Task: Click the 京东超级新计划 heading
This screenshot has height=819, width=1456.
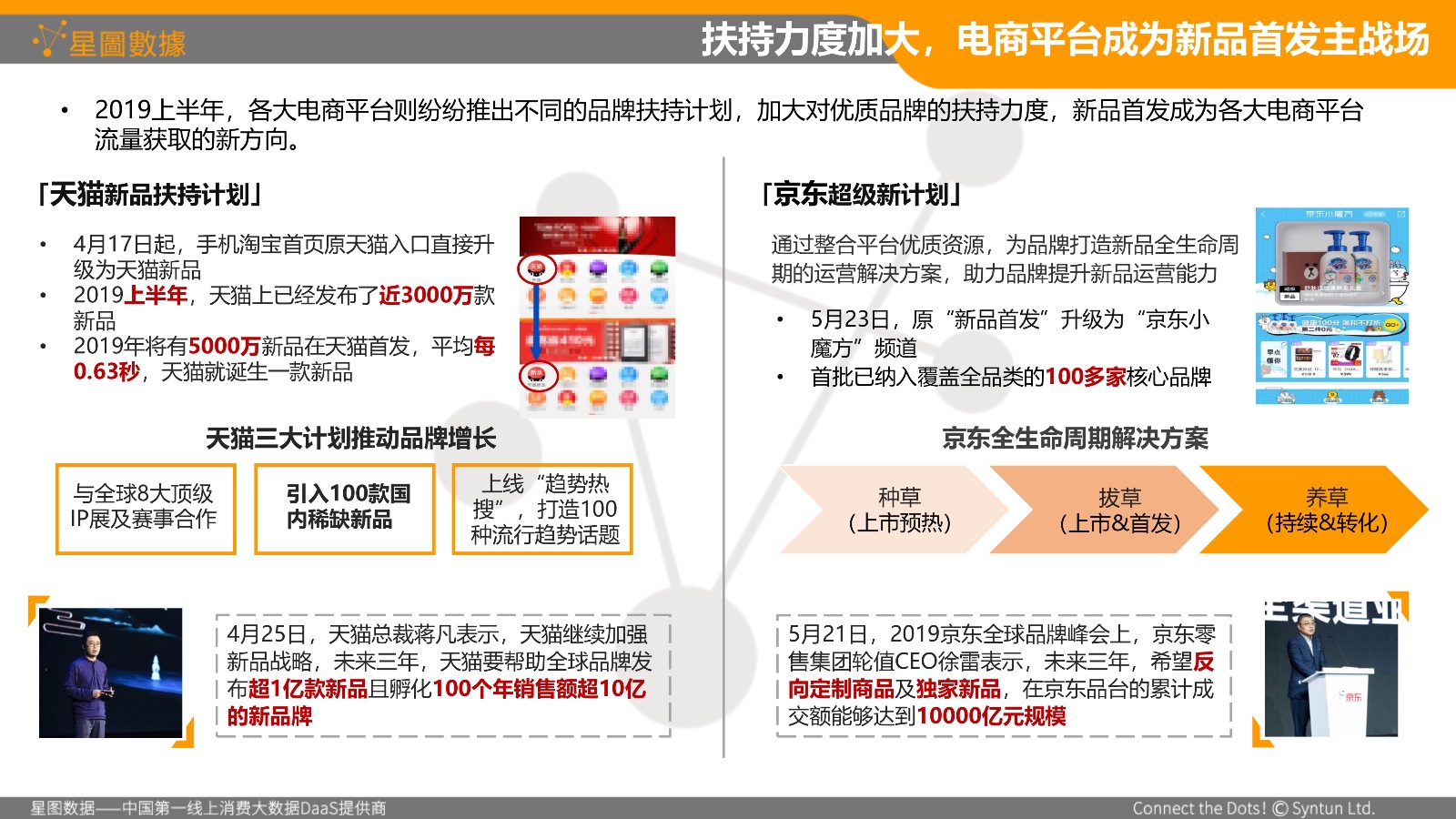Action: [x=861, y=195]
